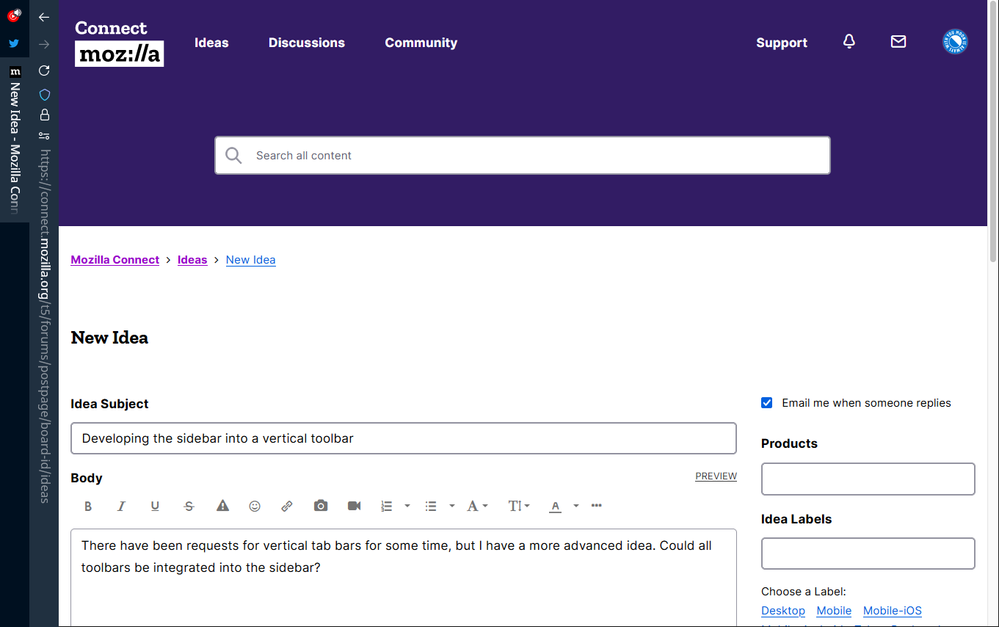Go to the Mozilla Connect home logo
This screenshot has width=999, height=627.
pos(119,43)
